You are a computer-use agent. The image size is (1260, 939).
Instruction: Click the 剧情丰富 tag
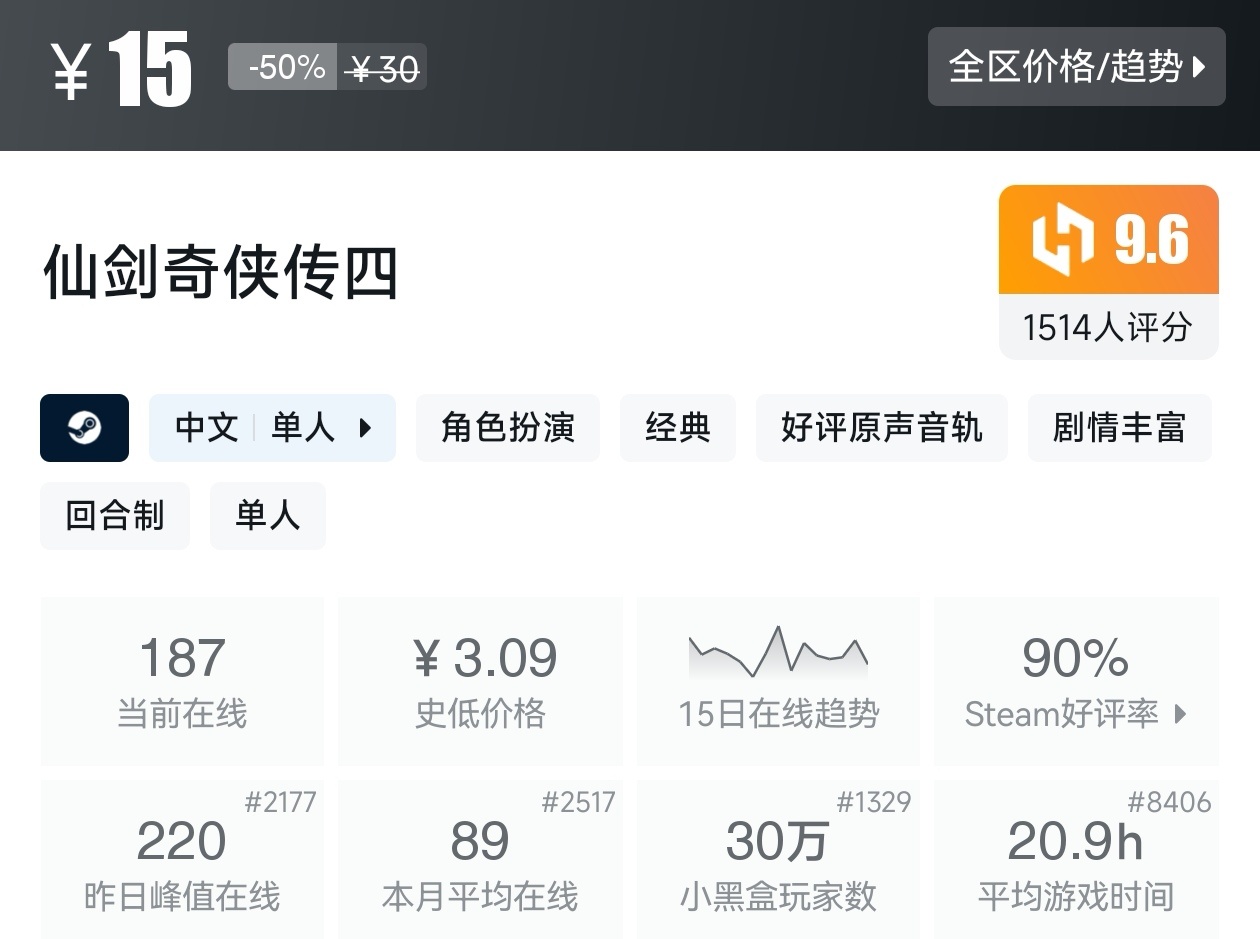[1119, 428]
